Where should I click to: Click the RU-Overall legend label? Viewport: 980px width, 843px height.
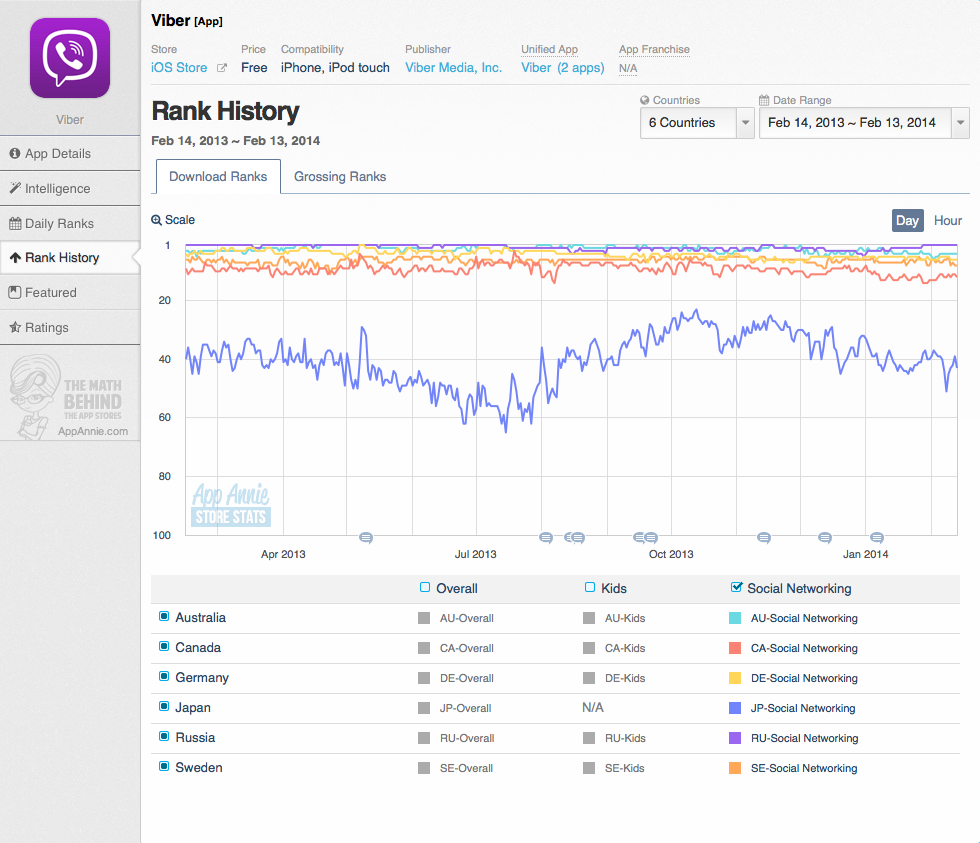tap(467, 738)
